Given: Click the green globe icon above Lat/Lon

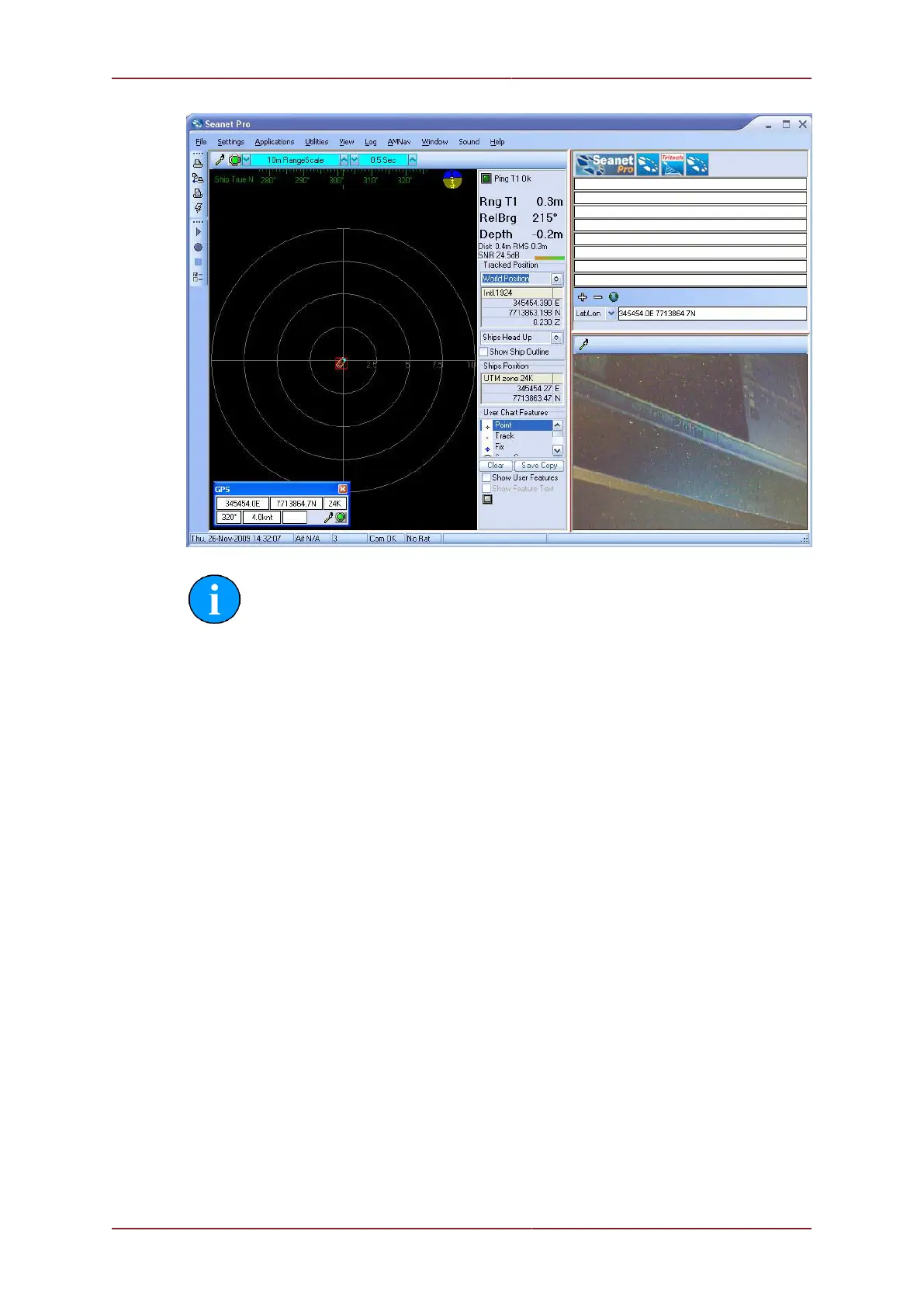Looking at the screenshot, I should point(614,297).
